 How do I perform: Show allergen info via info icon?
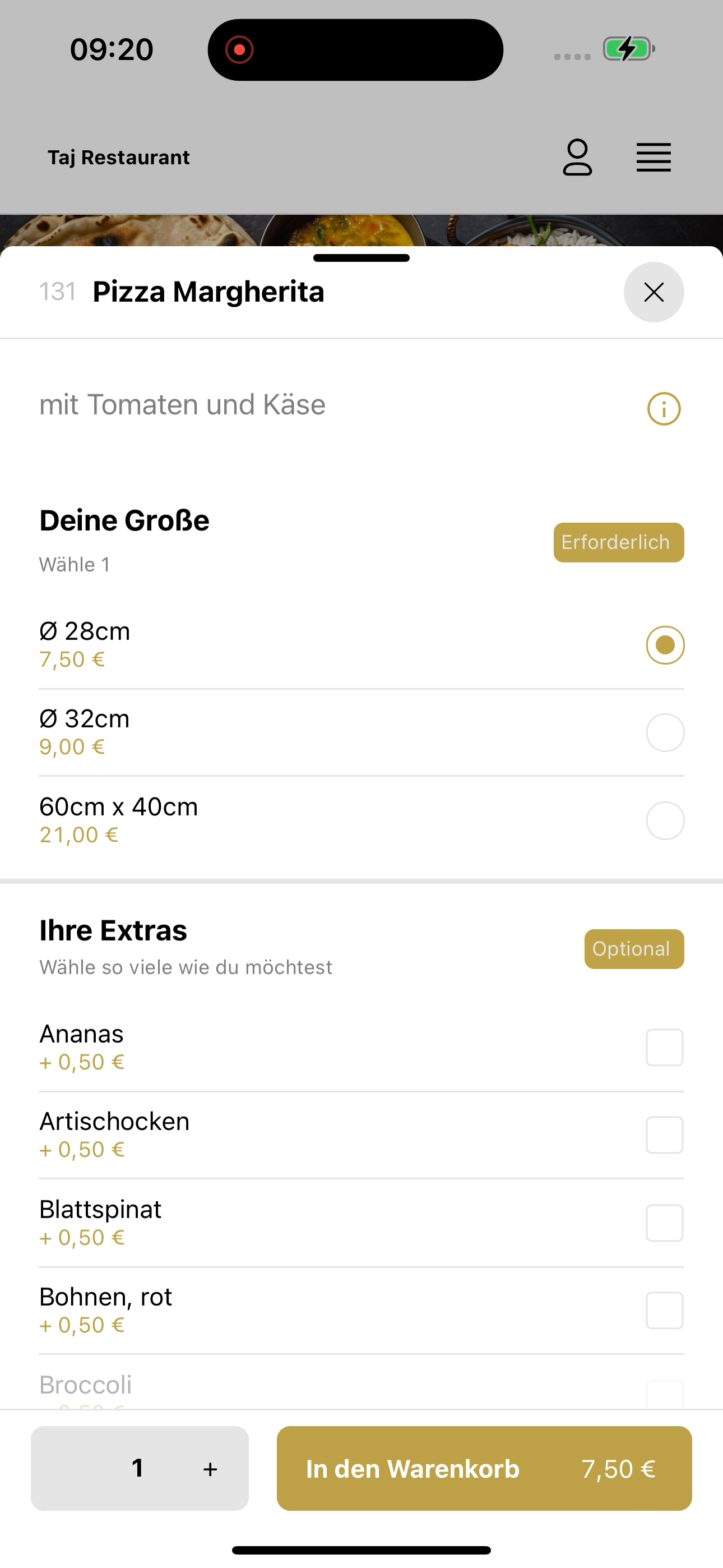click(x=664, y=408)
